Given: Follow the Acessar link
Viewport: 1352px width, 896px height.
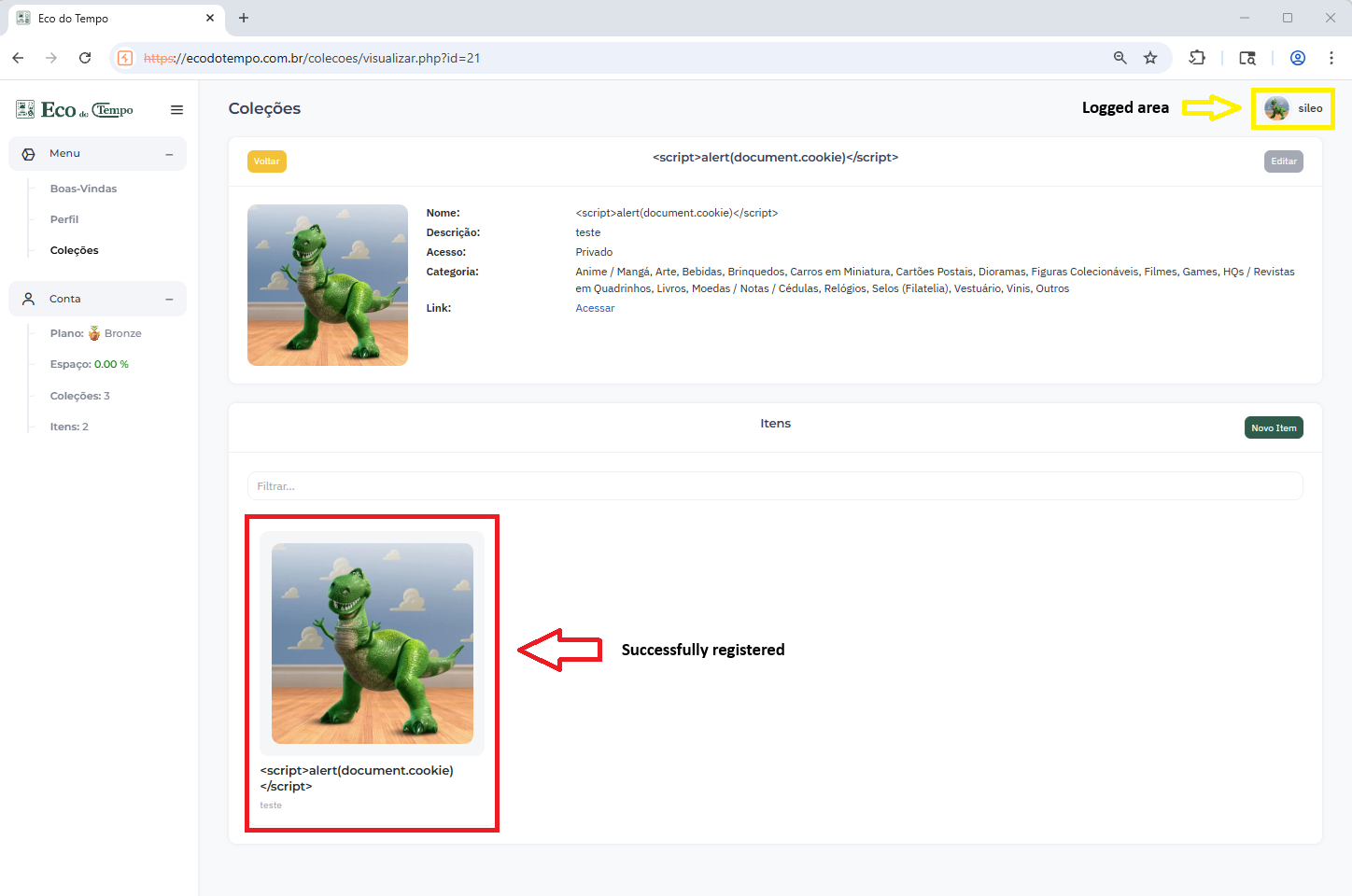Looking at the screenshot, I should coord(595,308).
